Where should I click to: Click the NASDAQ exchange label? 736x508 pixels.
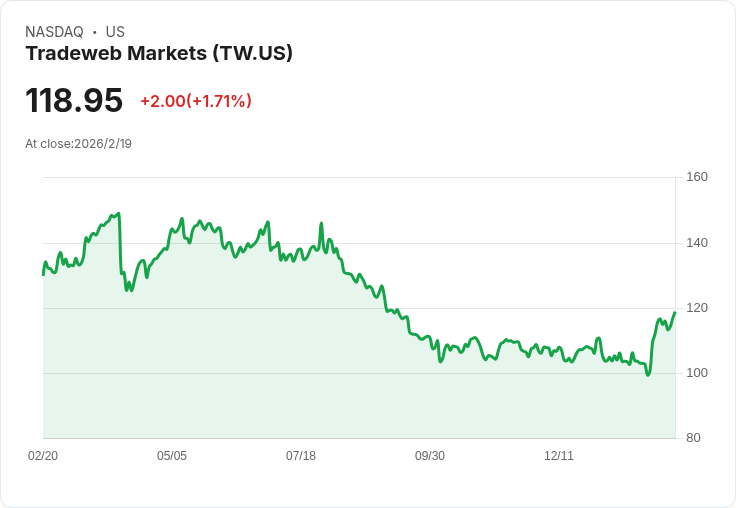click(54, 32)
